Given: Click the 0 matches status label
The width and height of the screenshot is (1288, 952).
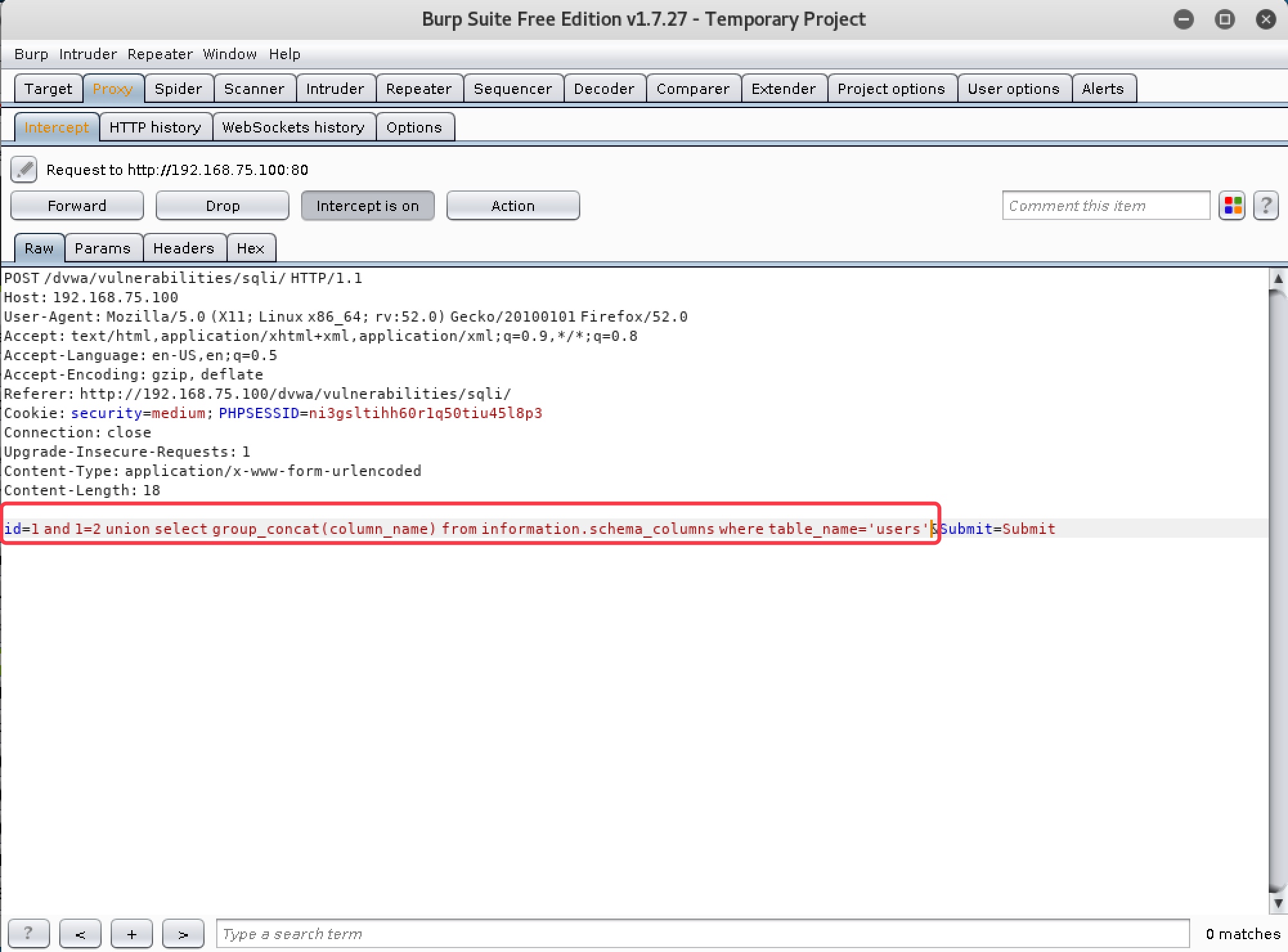Looking at the screenshot, I should tap(1243, 933).
